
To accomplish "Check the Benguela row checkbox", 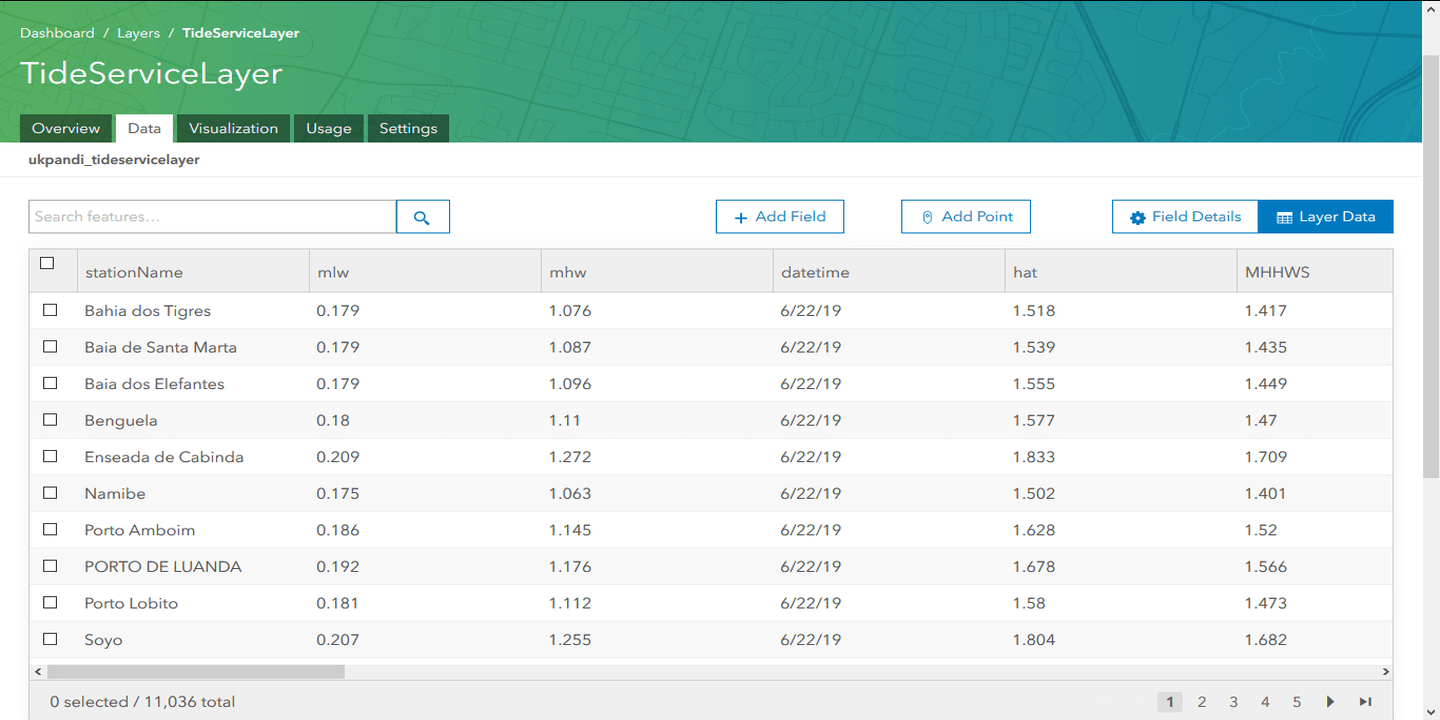I will [x=50, y=420].
